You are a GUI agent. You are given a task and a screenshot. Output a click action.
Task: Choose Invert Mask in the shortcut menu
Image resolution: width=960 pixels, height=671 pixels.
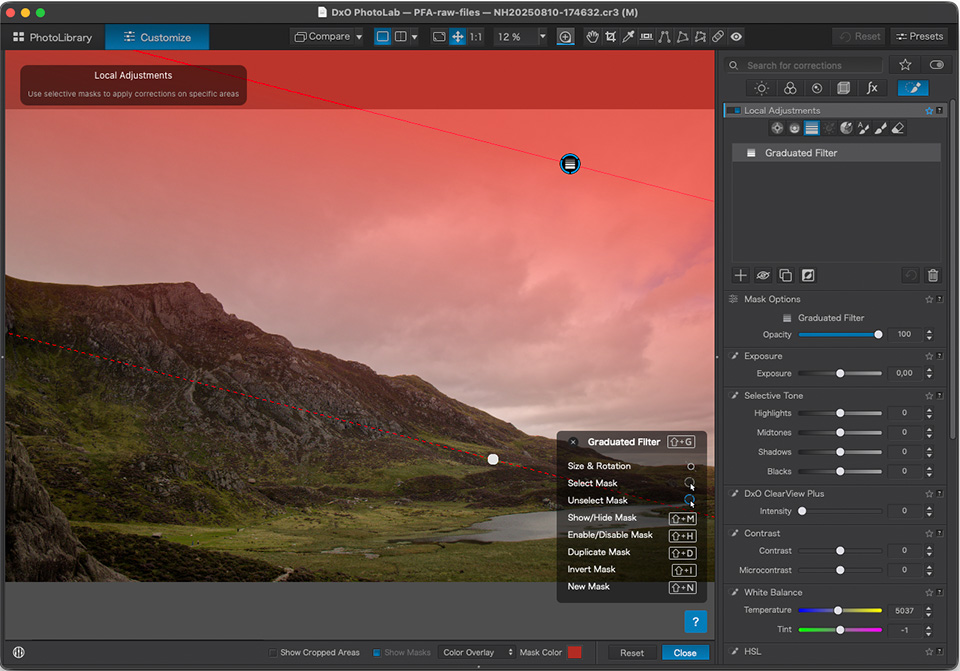[x=591, y=569]
